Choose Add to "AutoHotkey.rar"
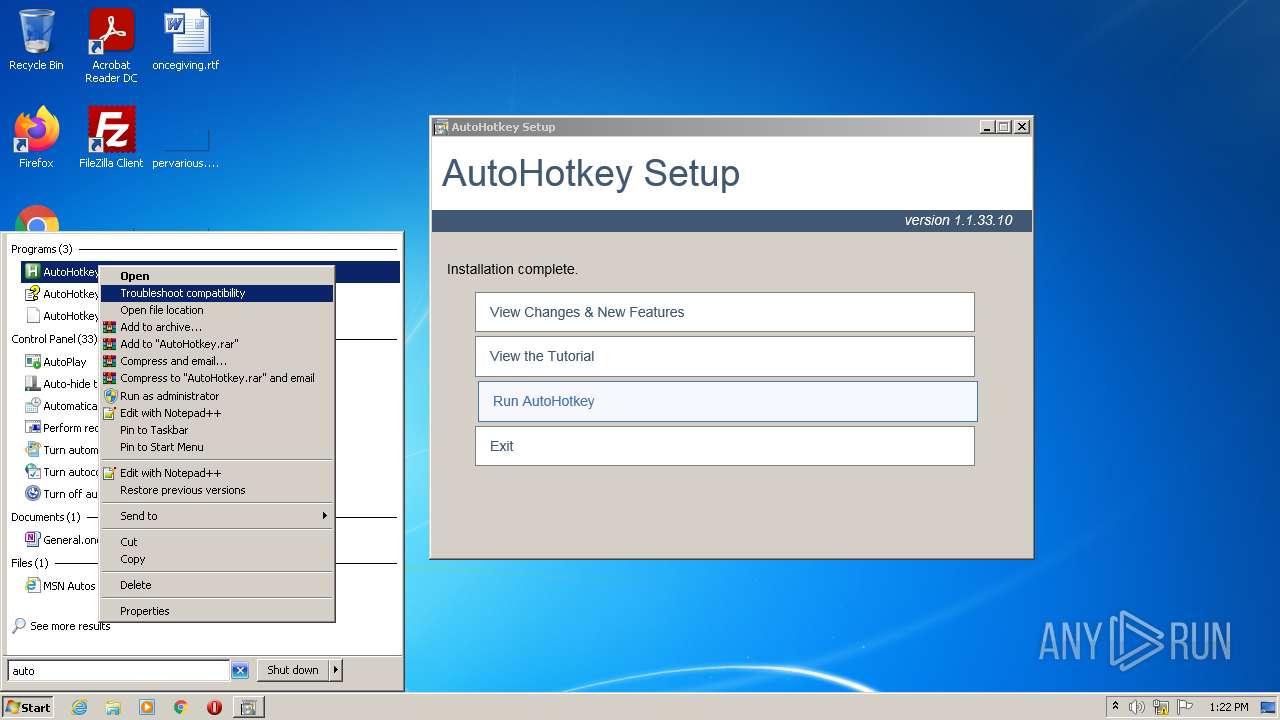The width and height of the screenshot is (1280, 720). [x=217, y=344]
